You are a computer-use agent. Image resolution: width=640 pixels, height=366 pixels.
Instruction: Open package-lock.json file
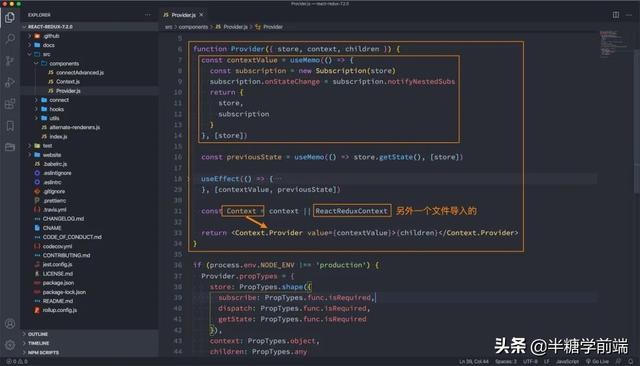coord(90,292)
